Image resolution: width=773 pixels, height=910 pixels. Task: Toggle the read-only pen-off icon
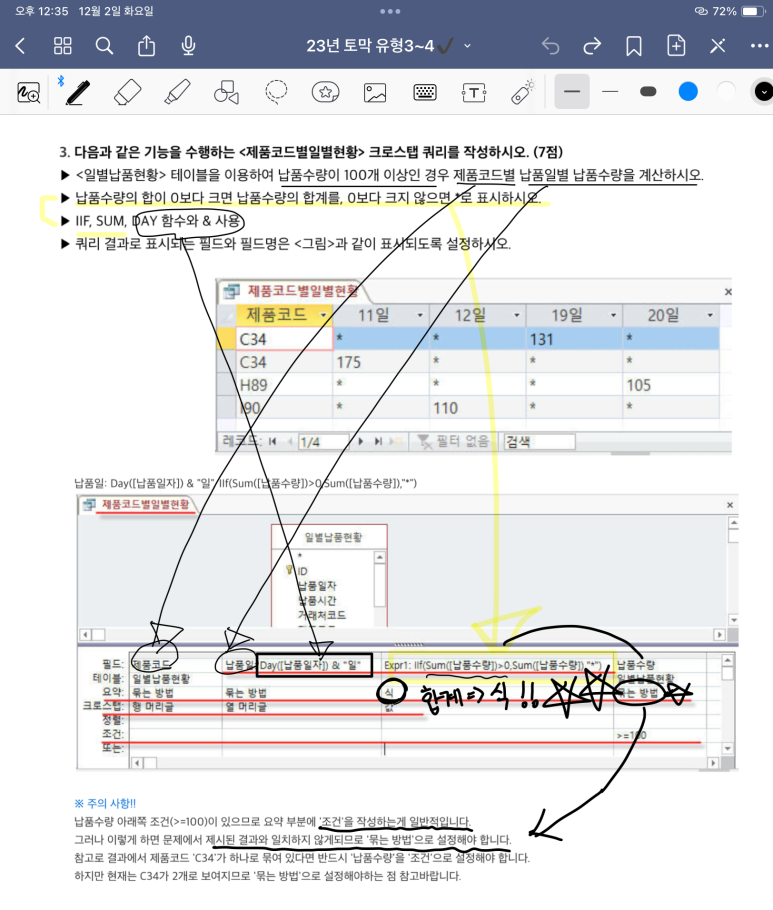(x=718, y=46)
